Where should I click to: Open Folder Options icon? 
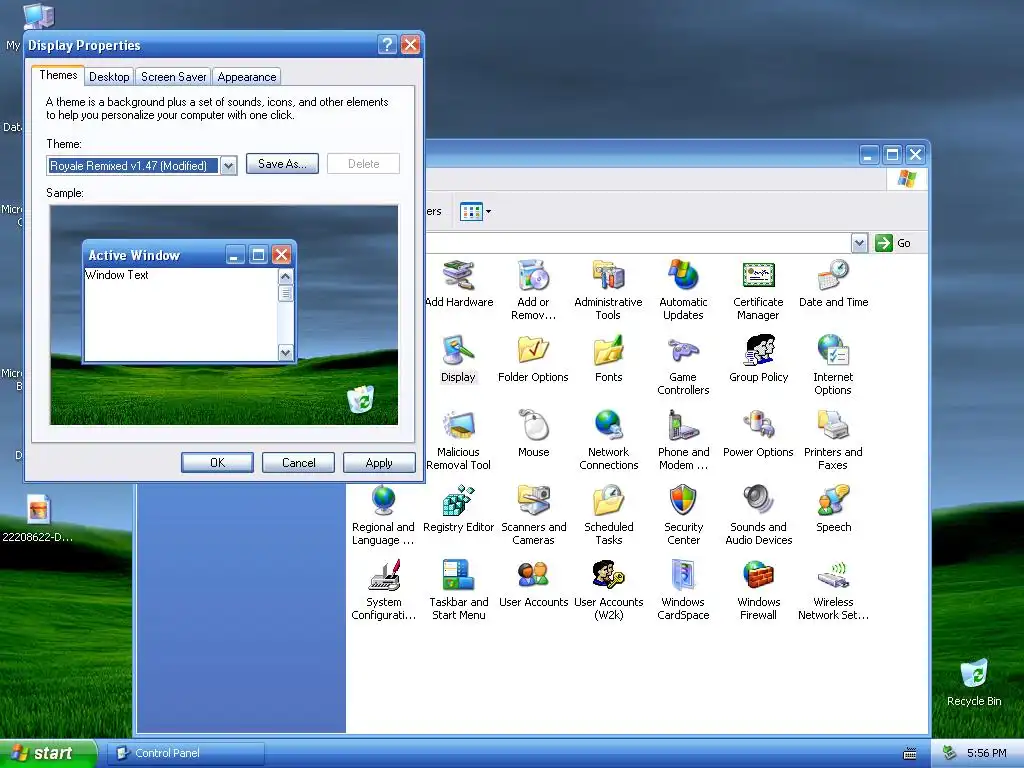[x=533, y=359]
